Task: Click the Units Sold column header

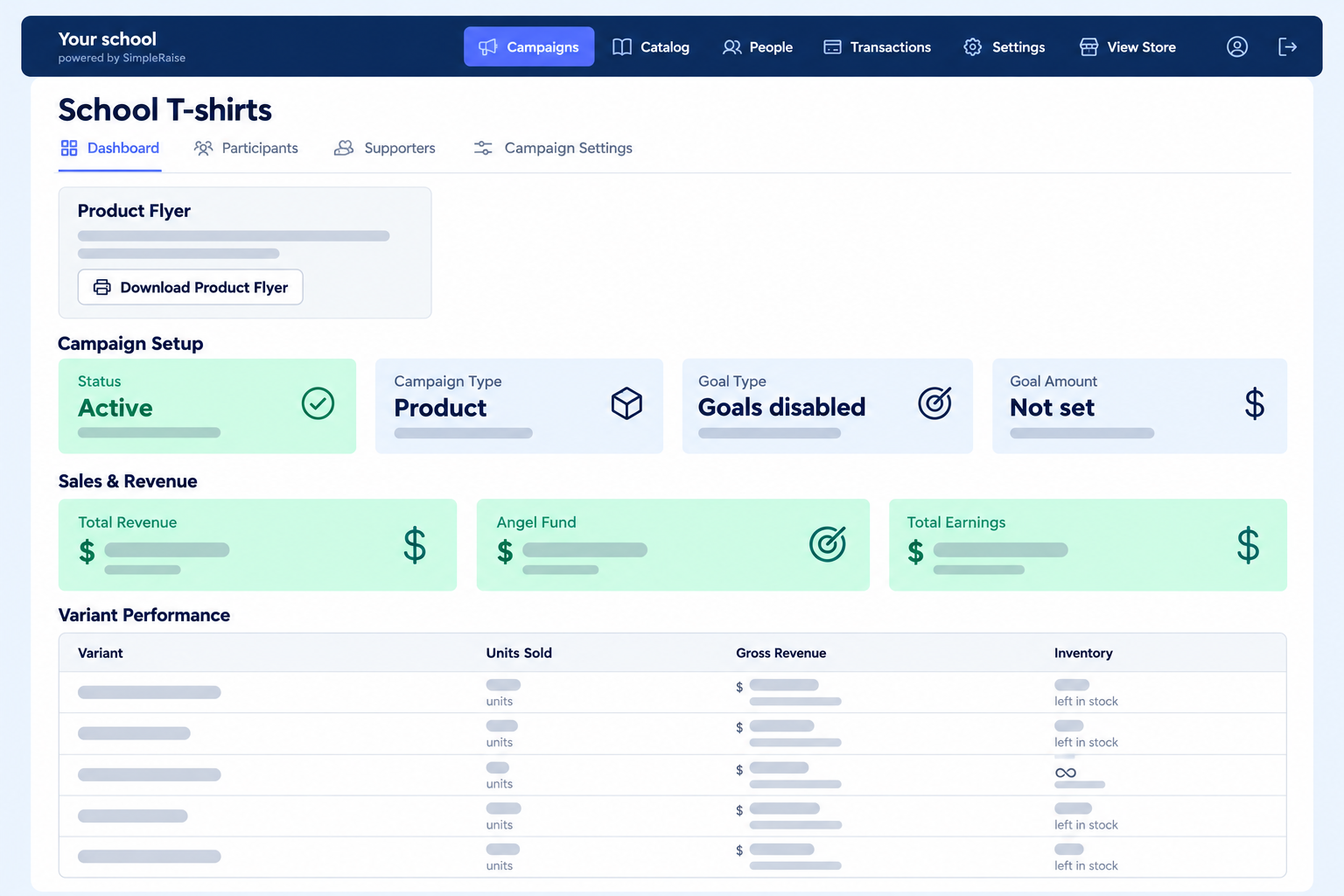Action: click(x=519, y=653)
